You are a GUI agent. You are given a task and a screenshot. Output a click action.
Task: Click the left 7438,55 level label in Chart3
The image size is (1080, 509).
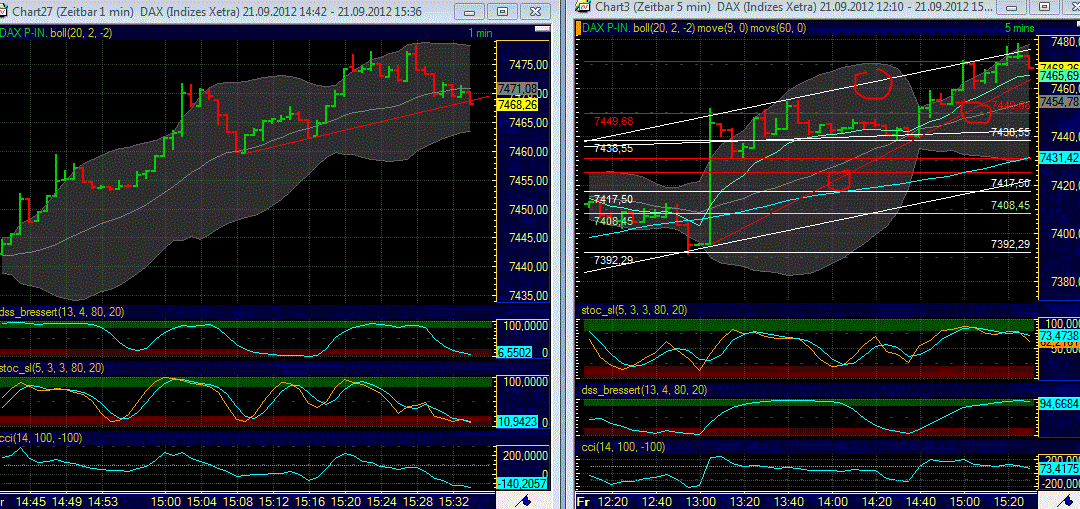(614, 148)
